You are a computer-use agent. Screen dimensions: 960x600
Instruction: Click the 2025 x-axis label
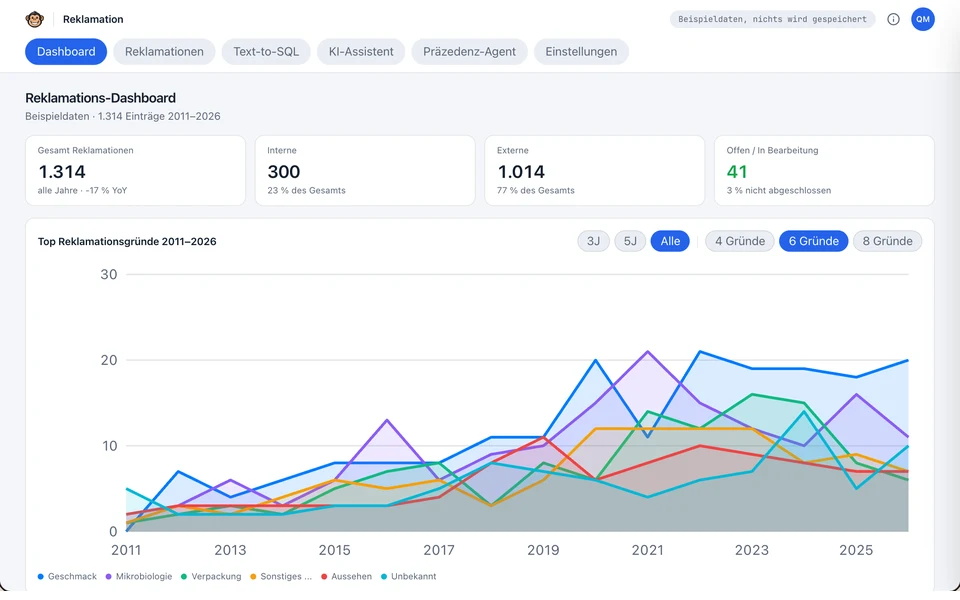coord(856,550)
